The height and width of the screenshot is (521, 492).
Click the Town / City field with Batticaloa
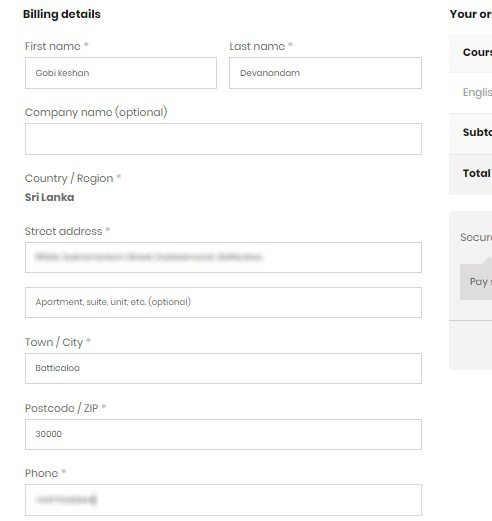click(223, 368)
